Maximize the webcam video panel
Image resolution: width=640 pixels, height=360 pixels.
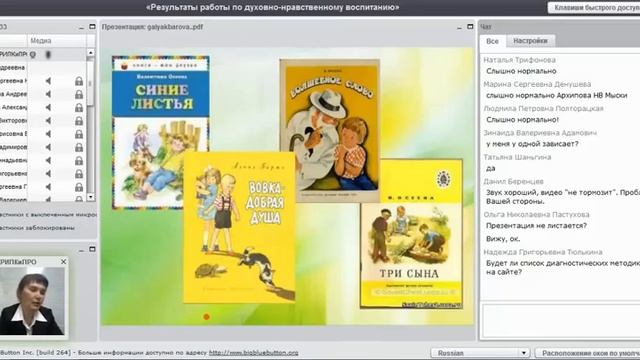point(92,249)
